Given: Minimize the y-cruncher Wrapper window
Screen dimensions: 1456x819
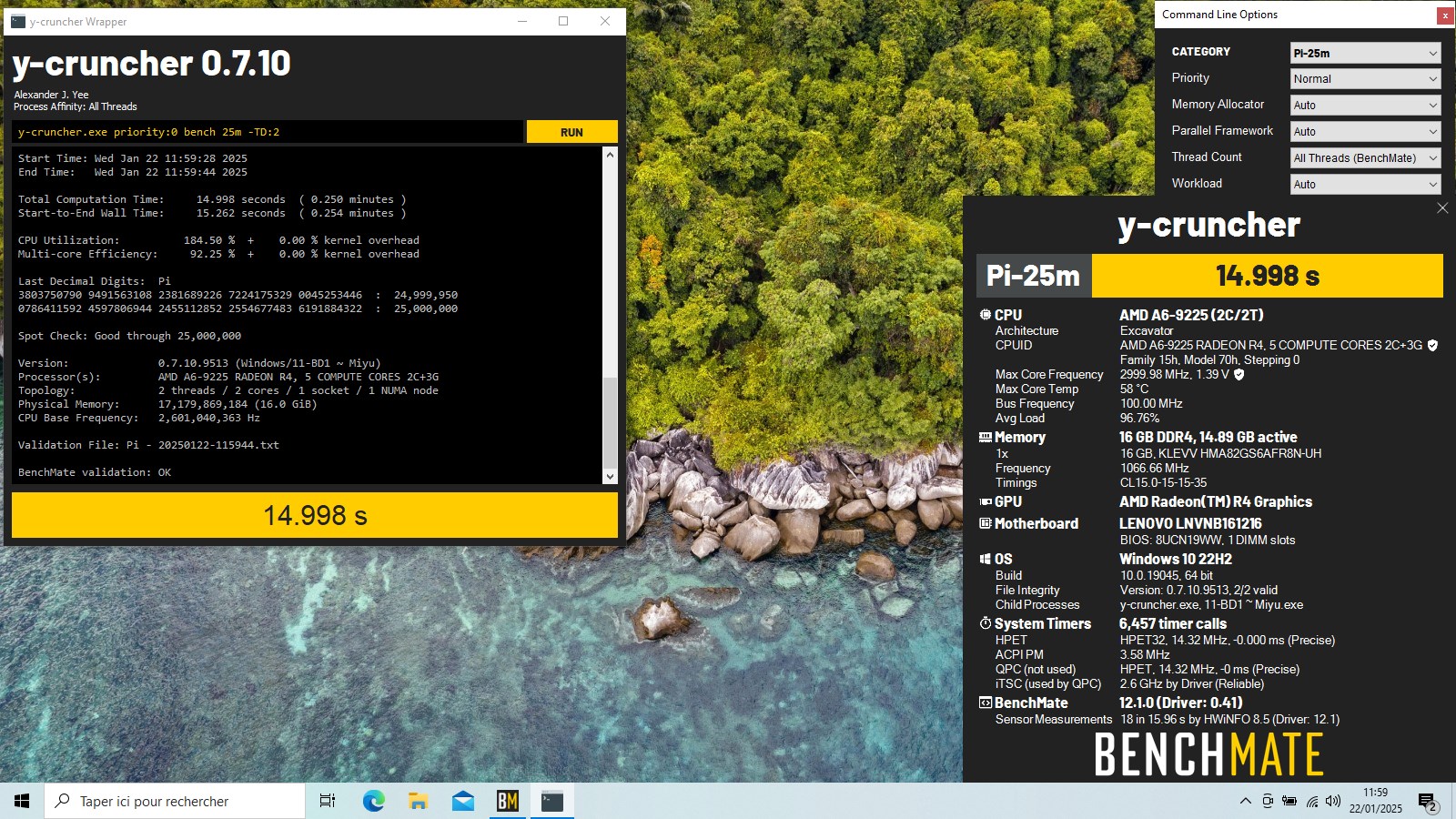Looking at the screenshot, I should tap(522, 21).
